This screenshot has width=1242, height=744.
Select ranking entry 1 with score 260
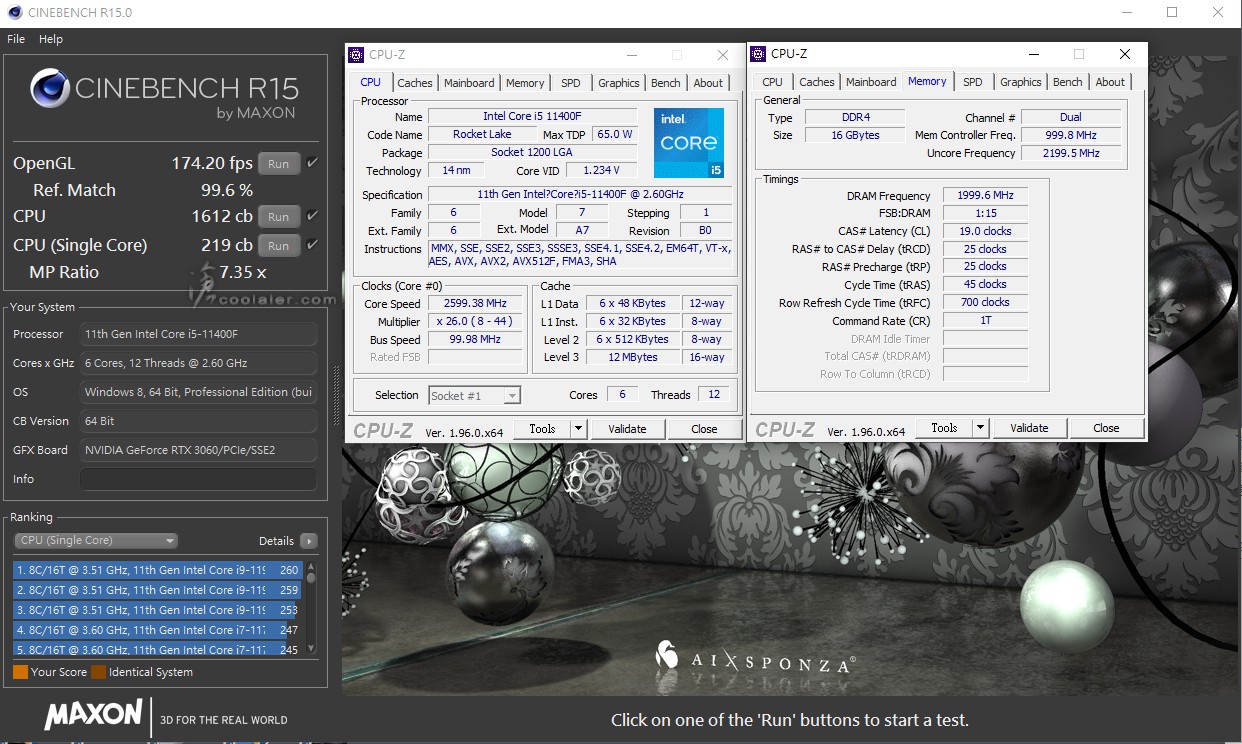(158, 570)
